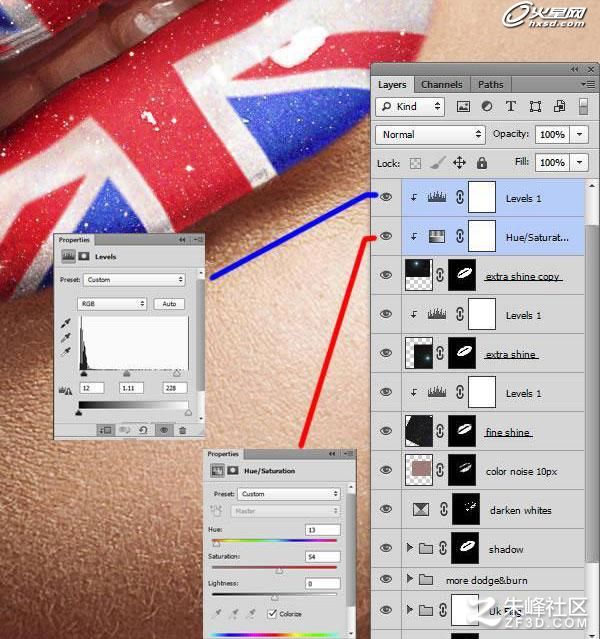This screenshot has width=600, height=639.
Task: Open Hue/Saturation Preset Custom dropdown
Action: point(289,494)
